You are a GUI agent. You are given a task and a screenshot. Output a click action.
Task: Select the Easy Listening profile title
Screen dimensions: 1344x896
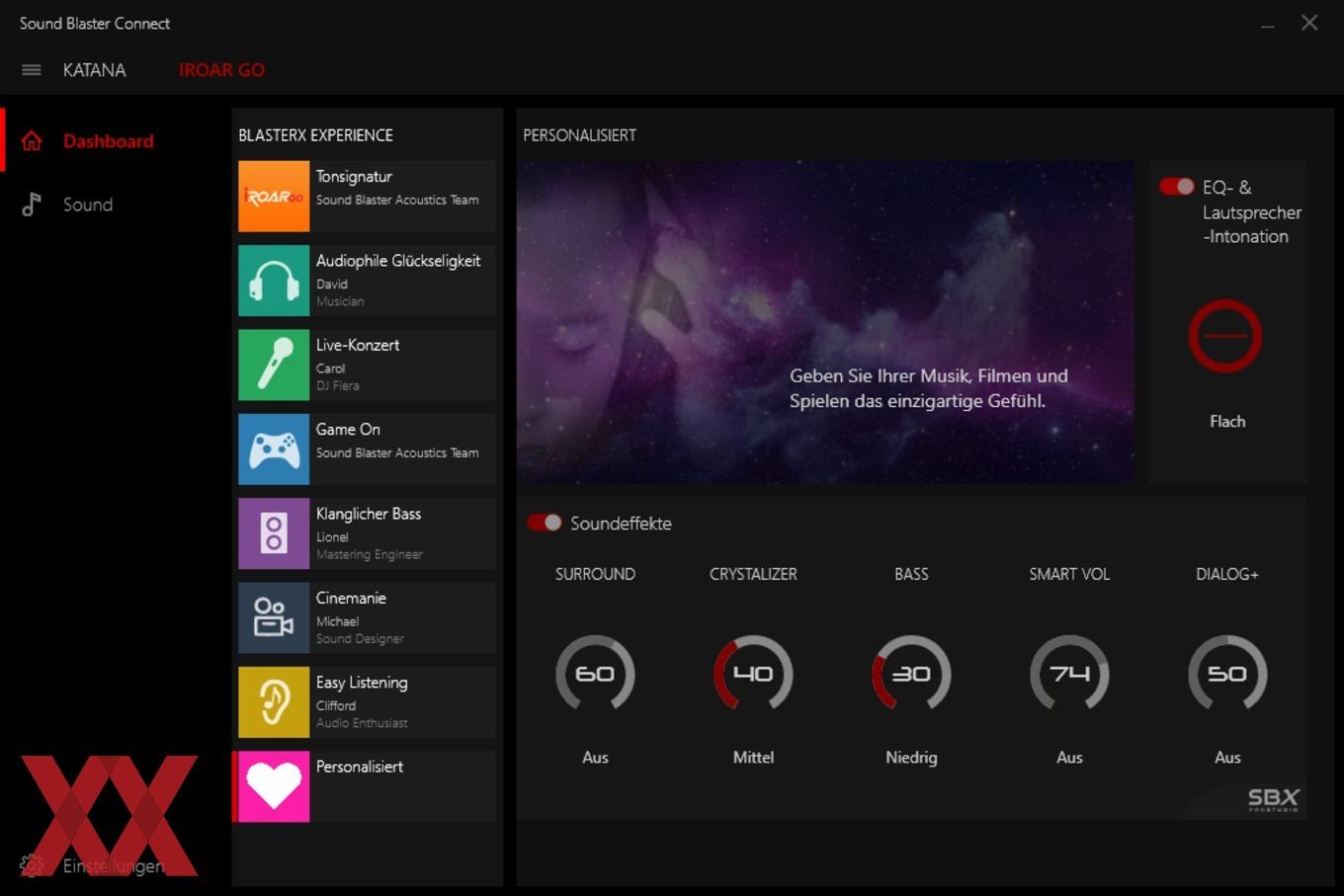(362, 683)
